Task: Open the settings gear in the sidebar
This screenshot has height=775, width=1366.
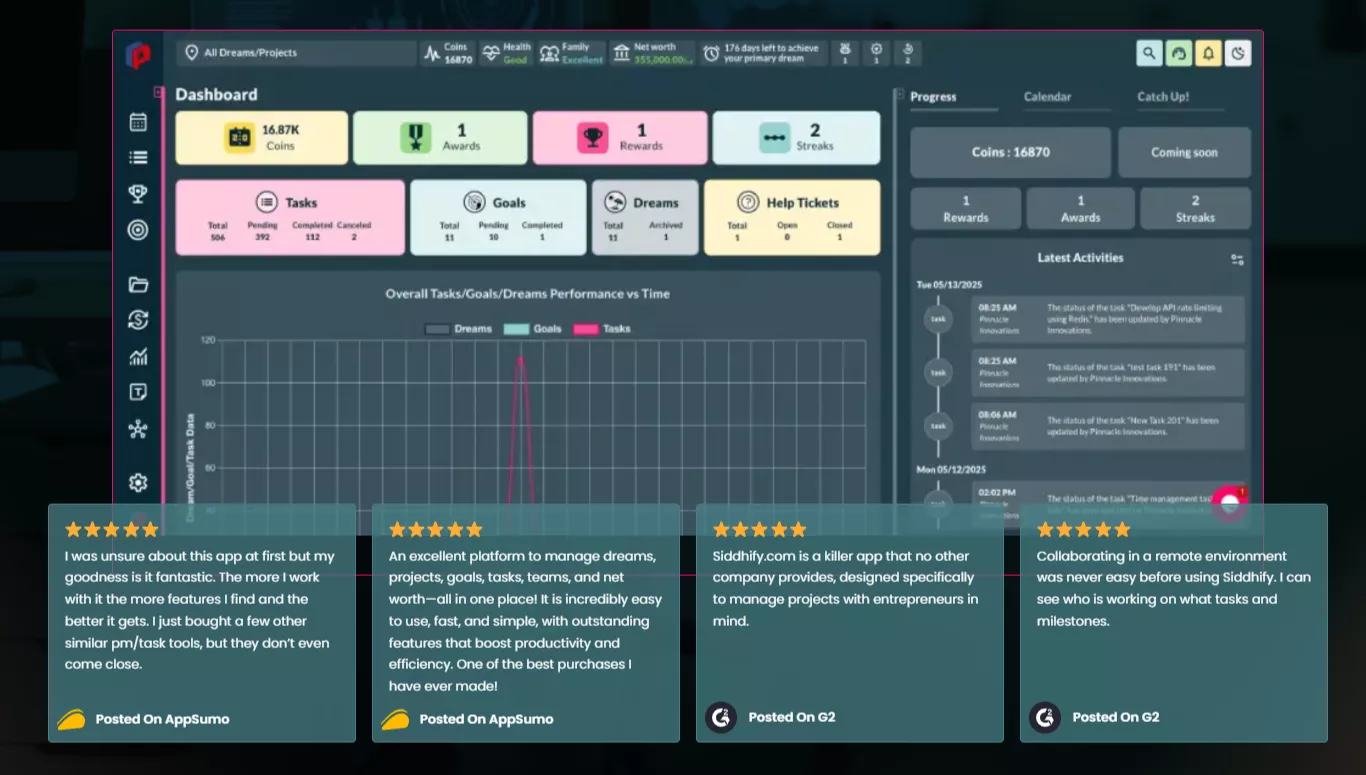Action: 138,483
